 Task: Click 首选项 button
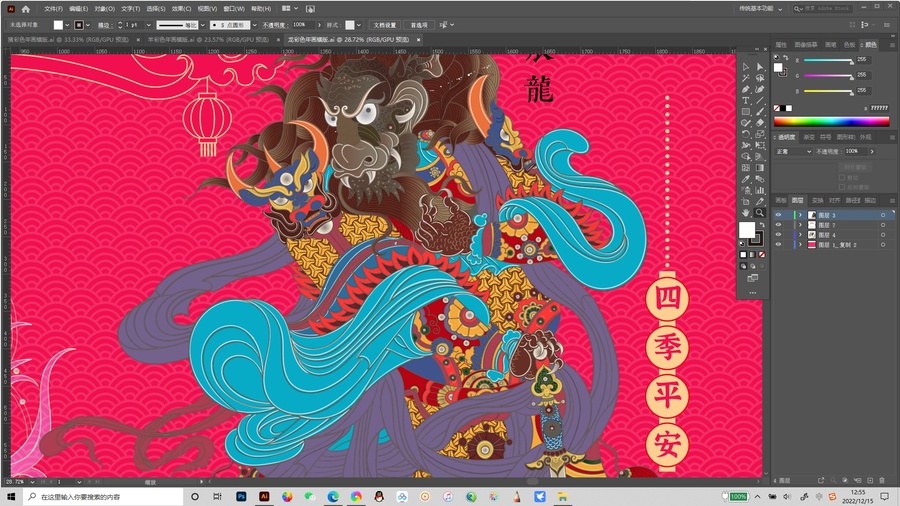pyautogui.click(x=418, y=25)
